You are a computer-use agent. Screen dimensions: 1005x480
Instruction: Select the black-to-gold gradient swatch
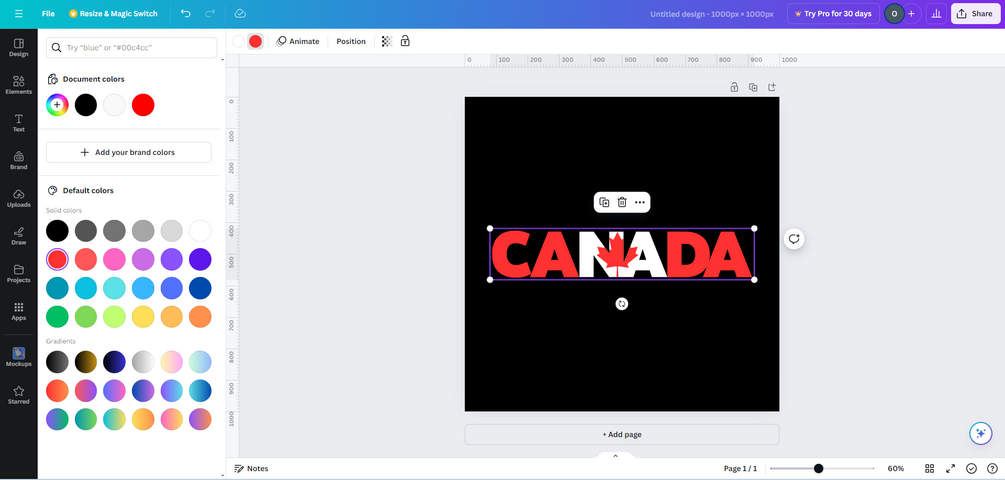86,361
